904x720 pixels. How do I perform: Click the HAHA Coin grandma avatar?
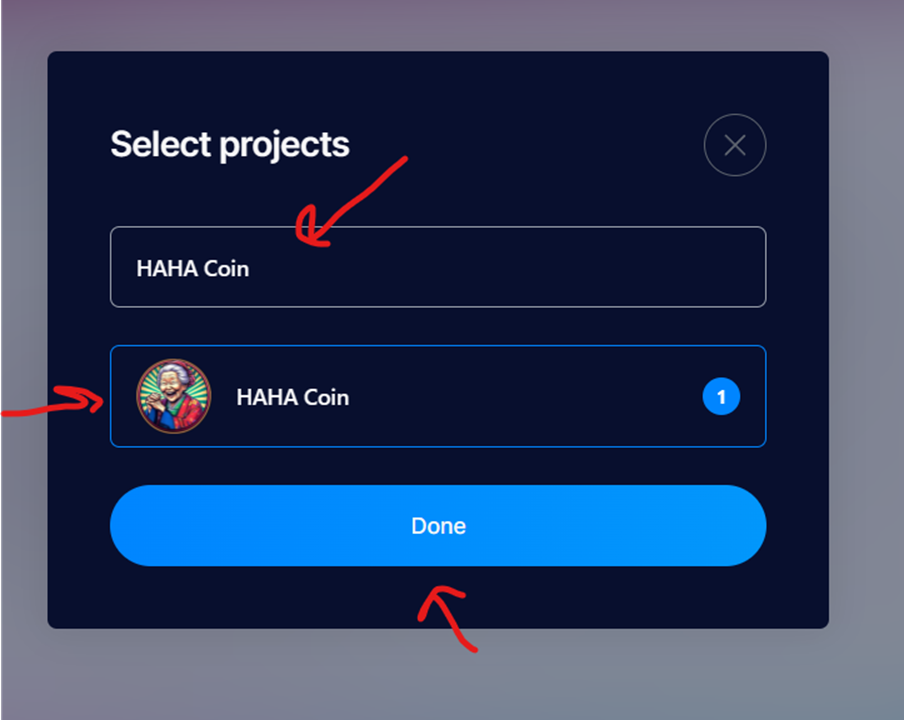(x=174, y=396)
